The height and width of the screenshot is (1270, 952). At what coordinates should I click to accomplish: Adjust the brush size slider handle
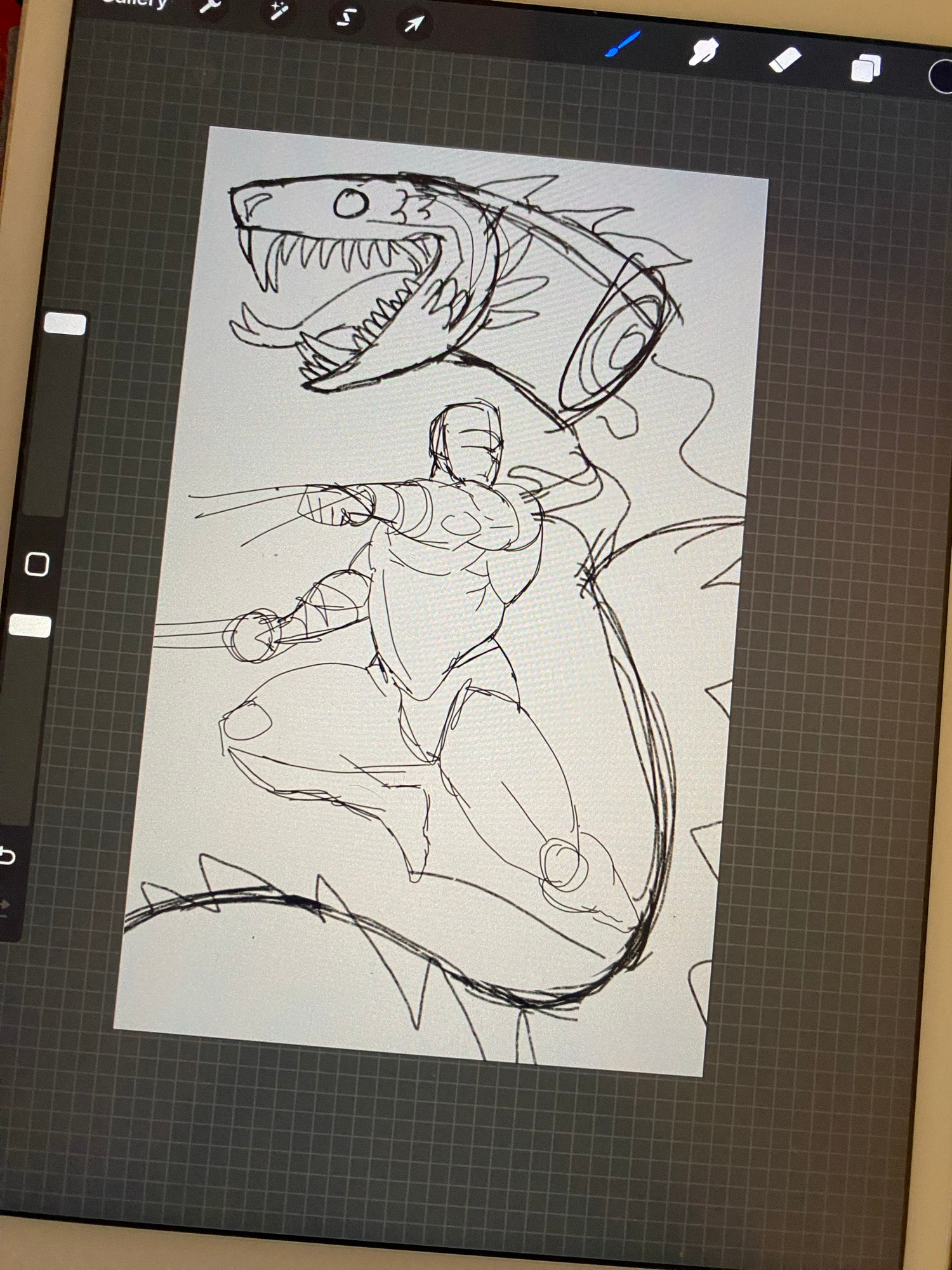tap(65, 324)
